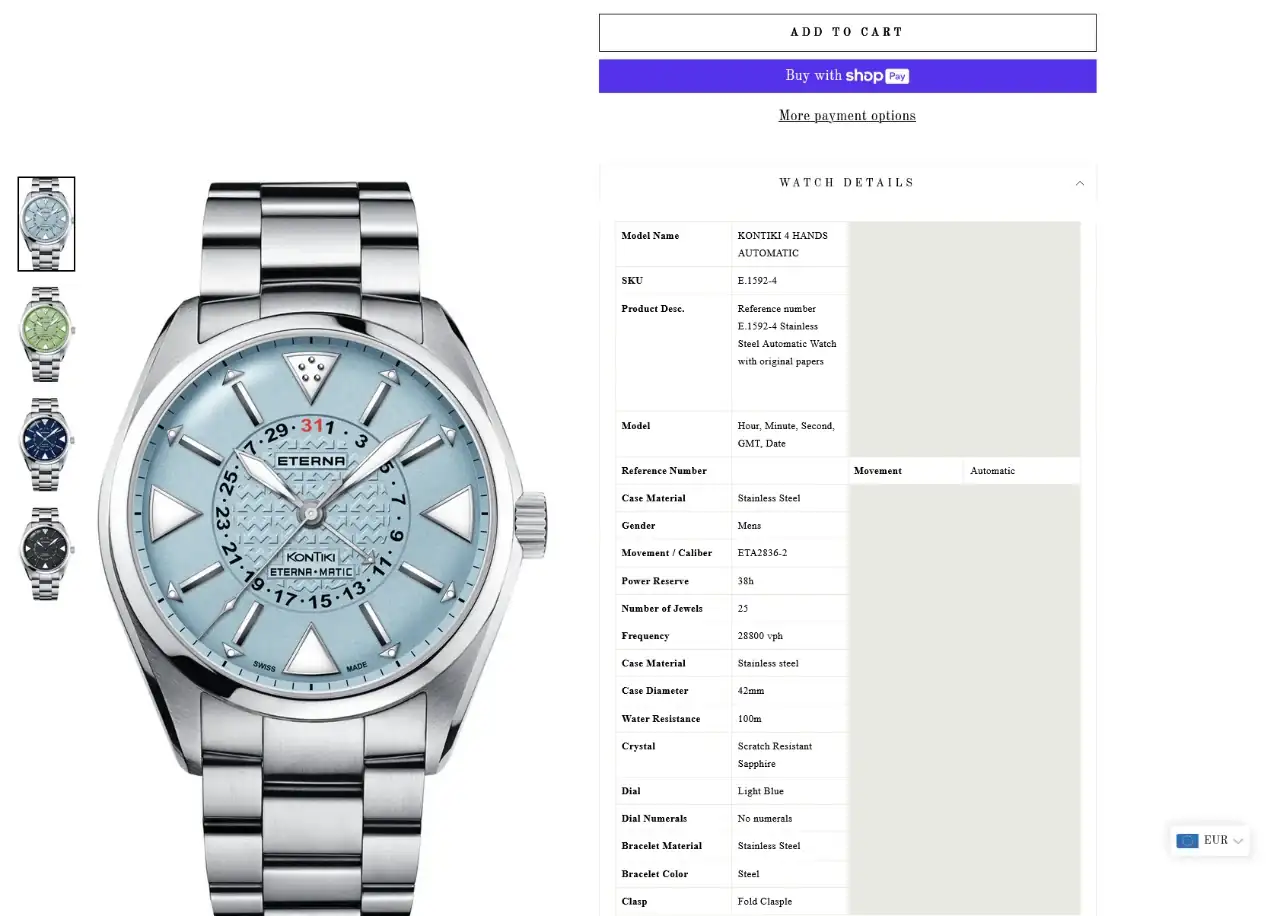Open More payment options link
The image size is (1280, 916).
tap(847, 116)
